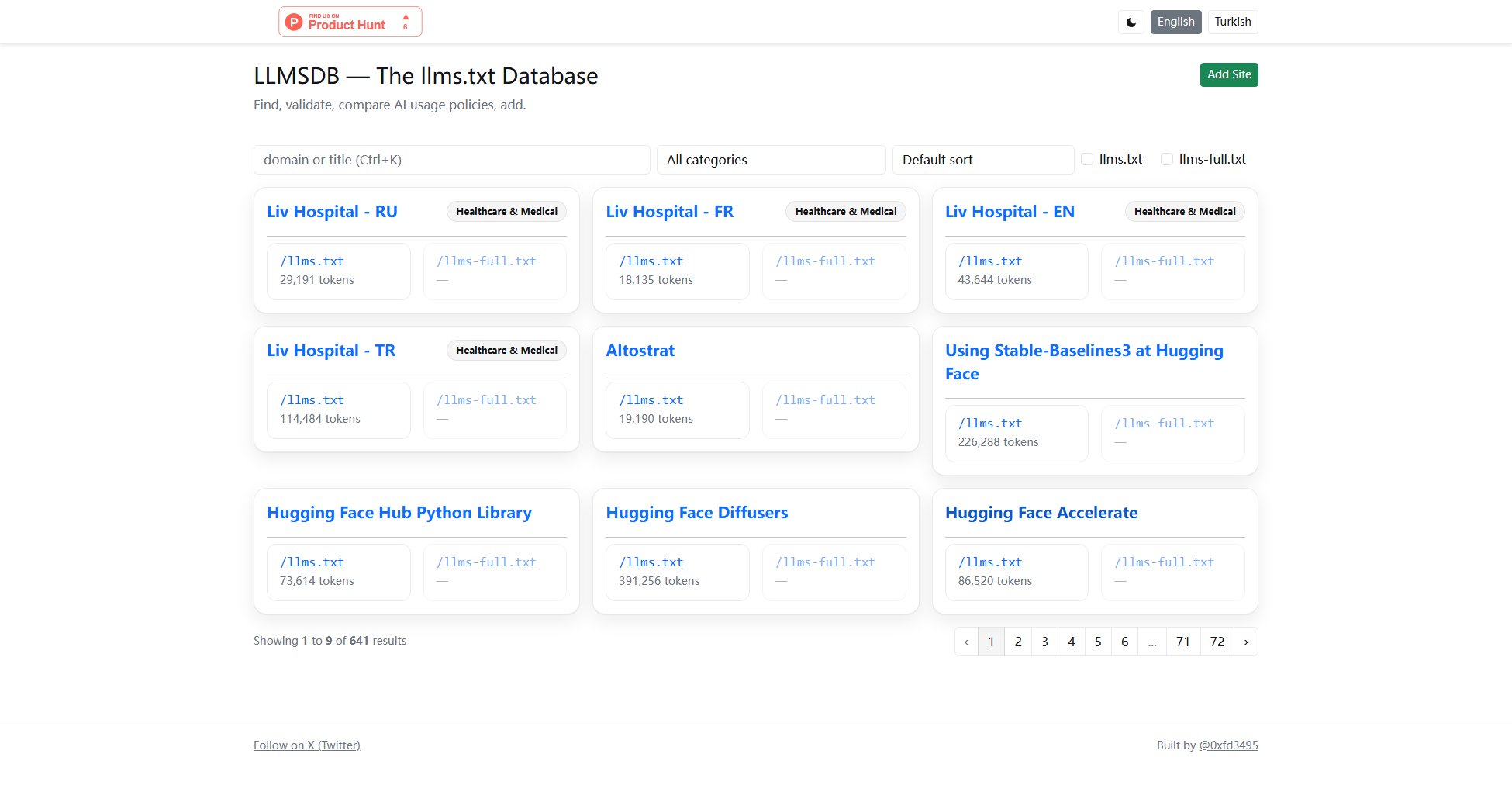1512x799 pixels.
Task: Open /llms.txt box with 18,135 tokens
Action: click(x=678, y=272)
